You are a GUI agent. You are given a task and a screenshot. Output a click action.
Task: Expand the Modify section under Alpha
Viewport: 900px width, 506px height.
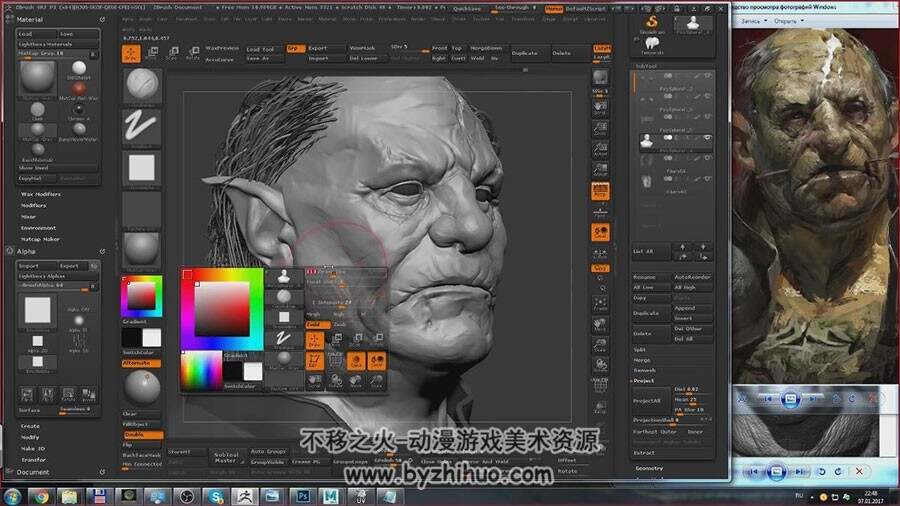pyautogui.click(x=30, y=437)
